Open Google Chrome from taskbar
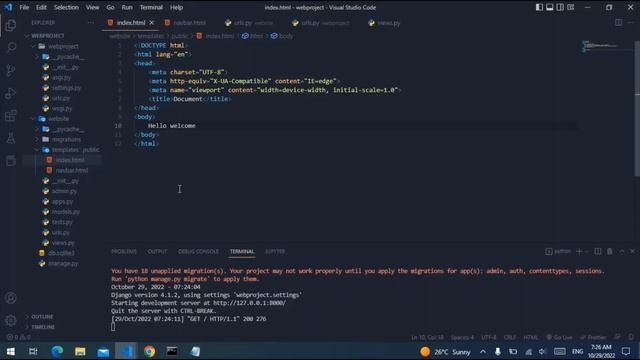Image resolution: width=640 pixels, height=360 pixels. pos(149,351)
